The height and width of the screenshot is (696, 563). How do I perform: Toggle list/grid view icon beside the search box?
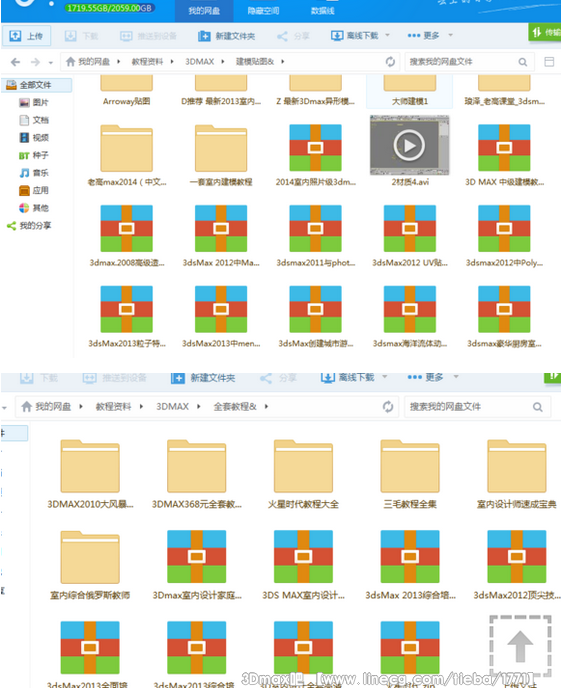549,62
